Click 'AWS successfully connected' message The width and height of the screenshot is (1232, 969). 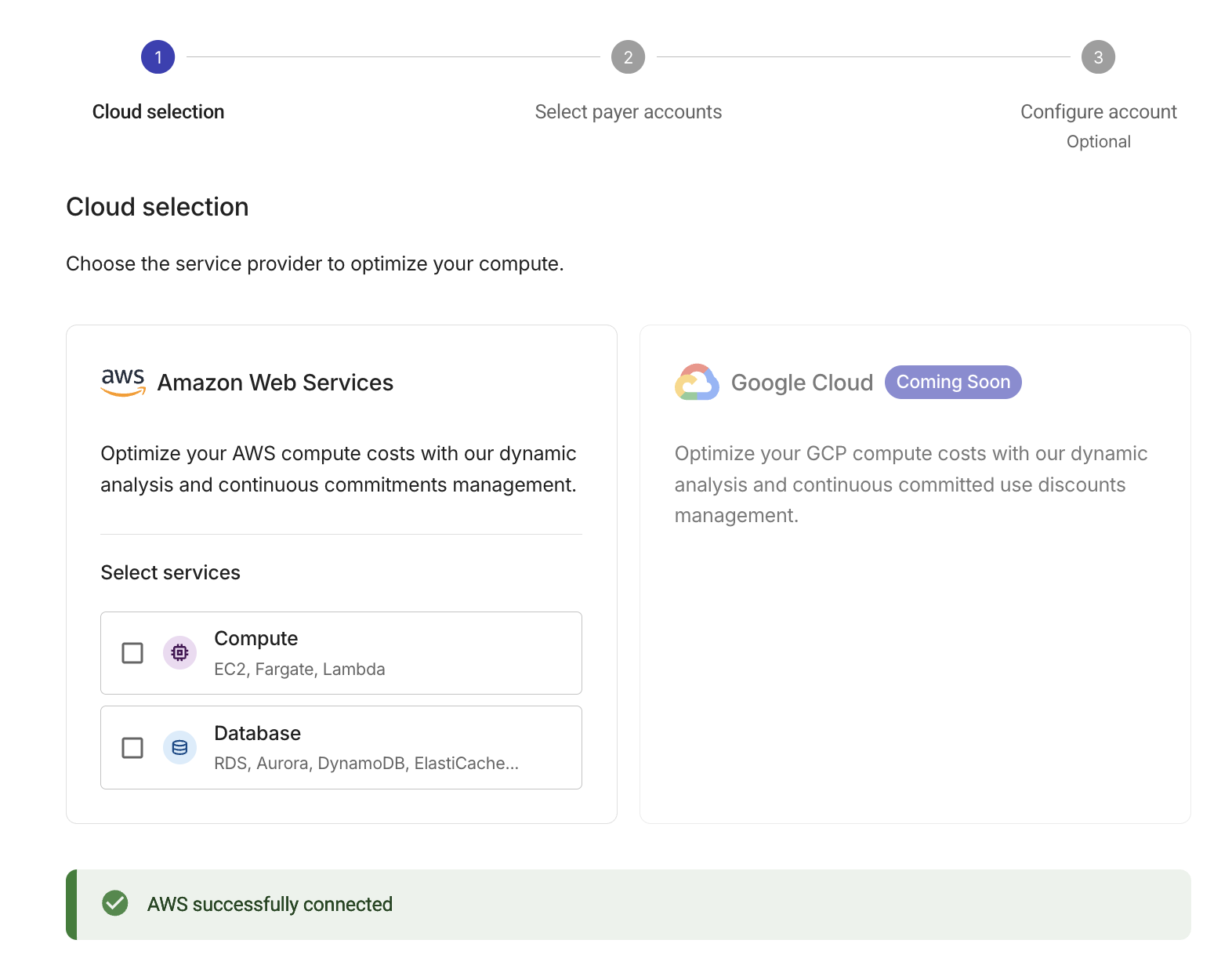pos(270,904)
